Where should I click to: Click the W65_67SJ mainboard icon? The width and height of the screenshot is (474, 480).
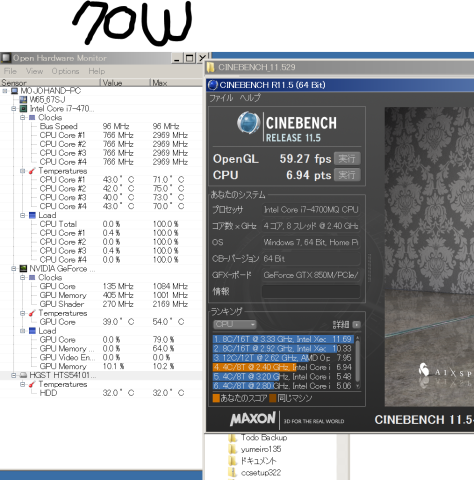pyautogui.click(x=23, y=100)
